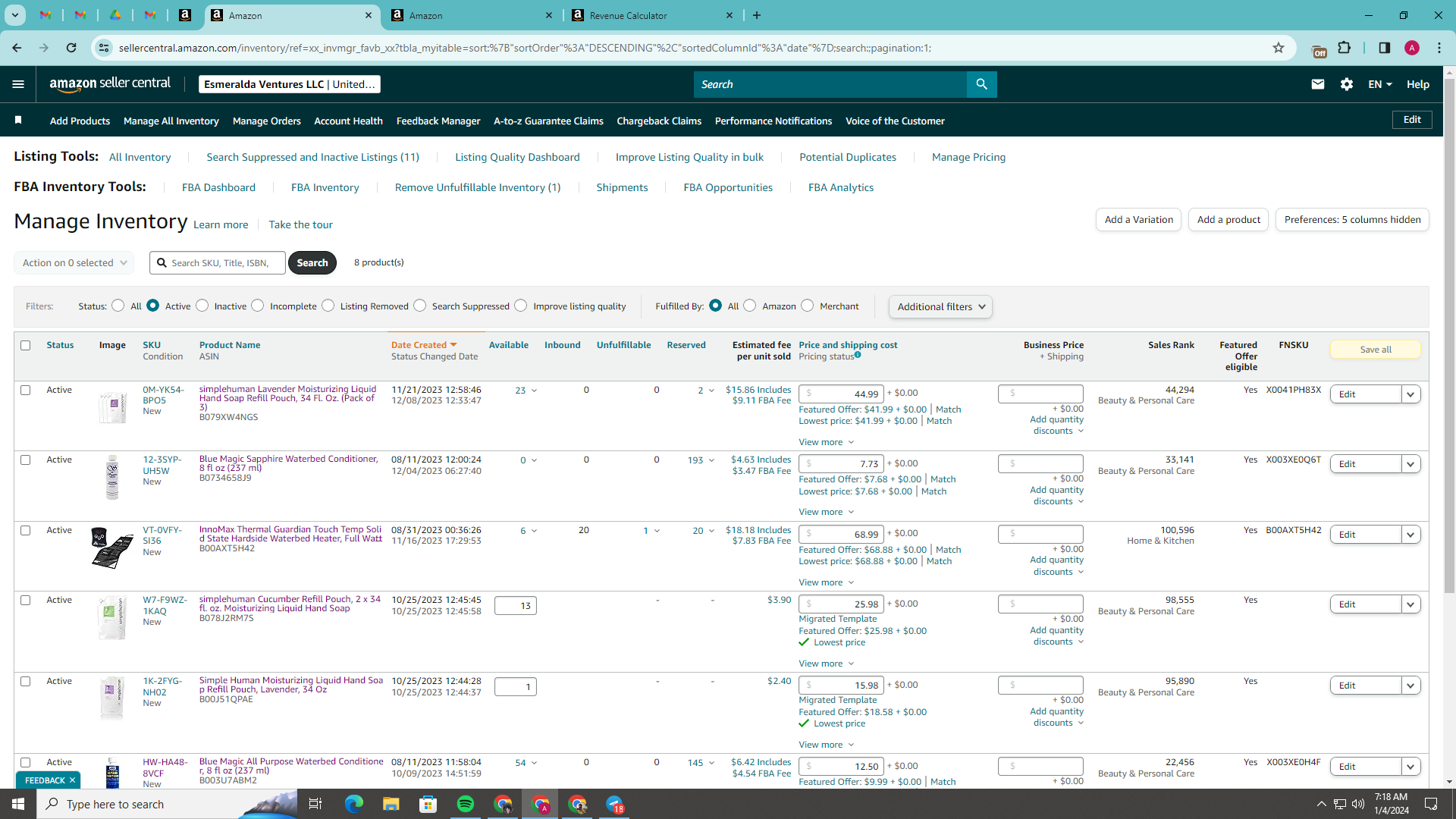Open Task View on the taskbar
This screenshot has height=819, width=1456.
point(315,804)
